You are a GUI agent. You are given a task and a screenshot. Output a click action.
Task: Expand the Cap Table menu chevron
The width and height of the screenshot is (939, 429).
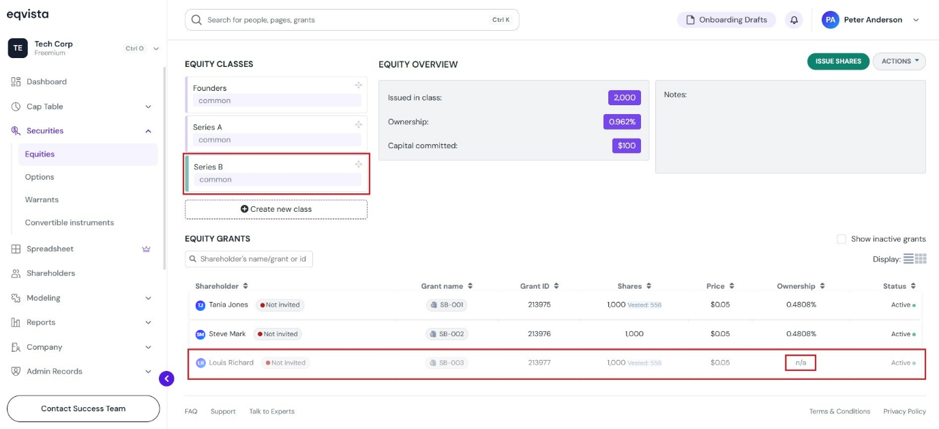pyautogui.click(x=149, y=107)
